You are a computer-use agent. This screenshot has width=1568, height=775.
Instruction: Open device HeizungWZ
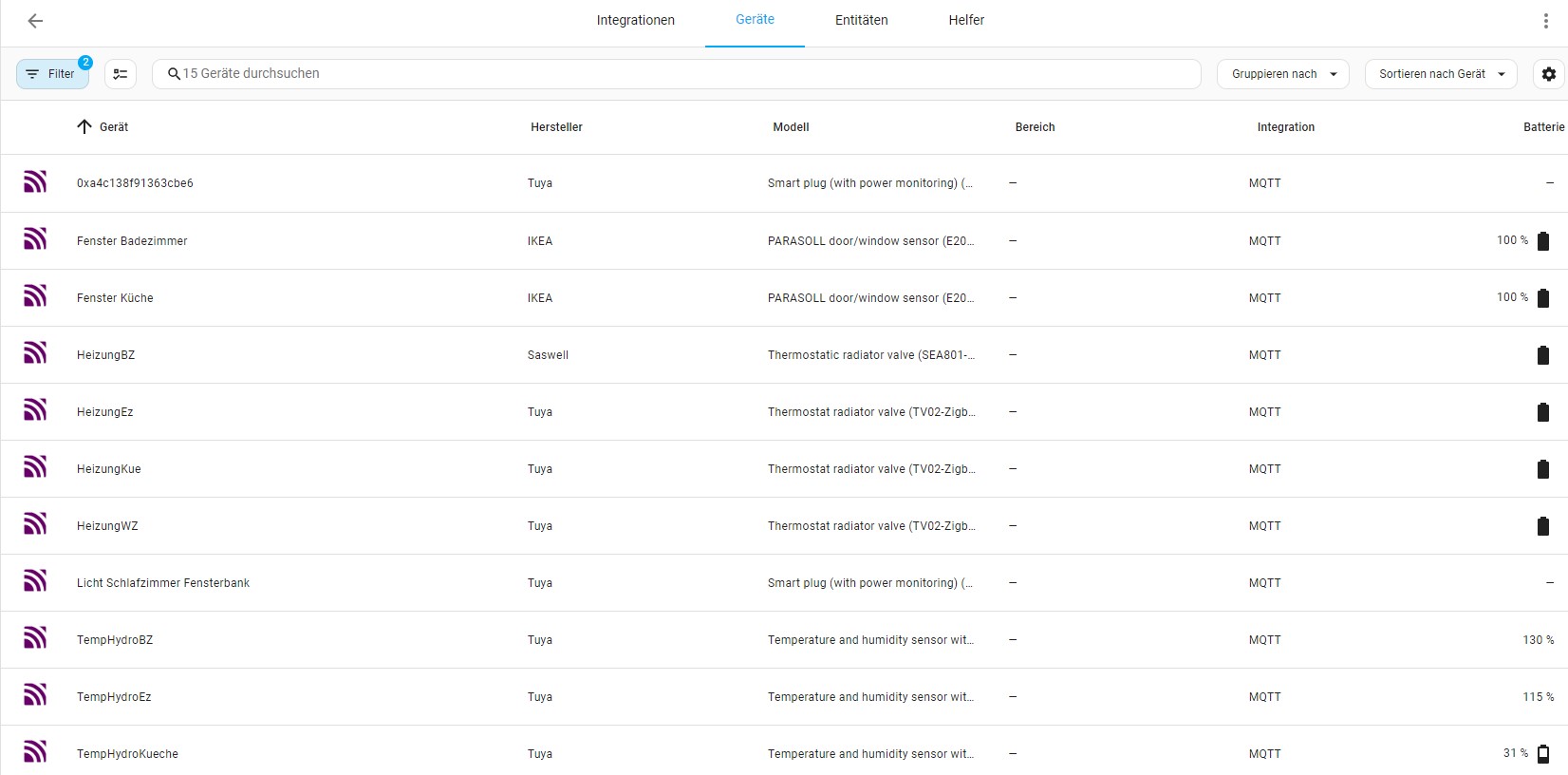click(107, 526)
